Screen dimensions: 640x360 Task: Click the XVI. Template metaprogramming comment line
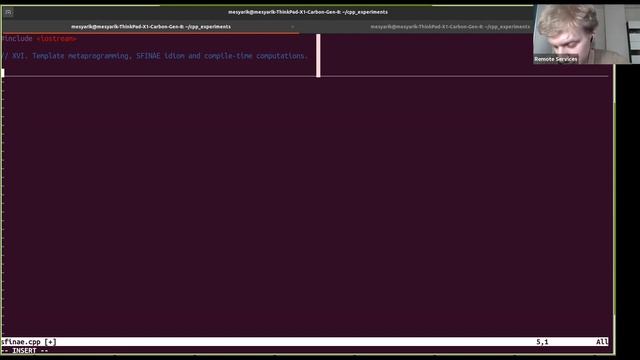155,56
